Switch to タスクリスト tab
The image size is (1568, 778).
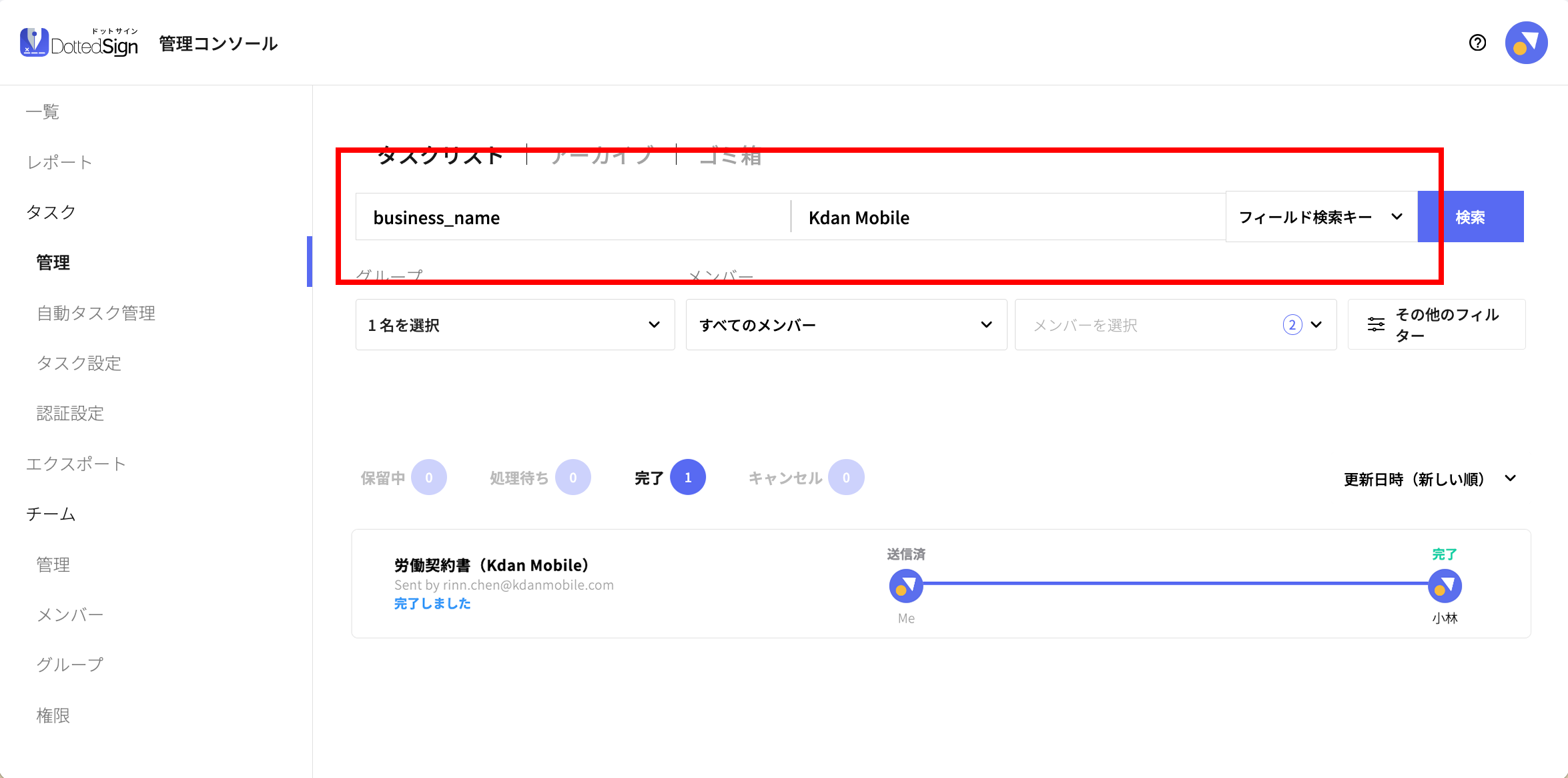440,155
